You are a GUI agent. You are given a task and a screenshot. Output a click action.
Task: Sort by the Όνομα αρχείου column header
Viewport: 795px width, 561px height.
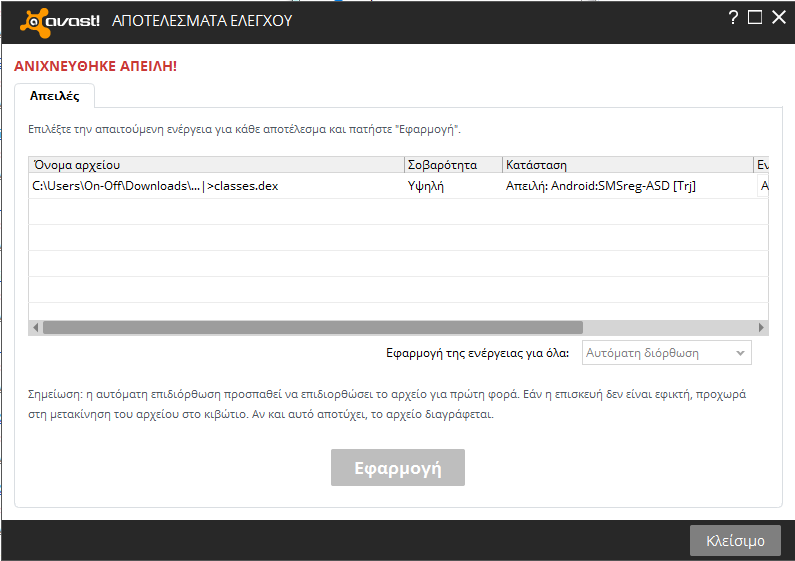point(215,165)
